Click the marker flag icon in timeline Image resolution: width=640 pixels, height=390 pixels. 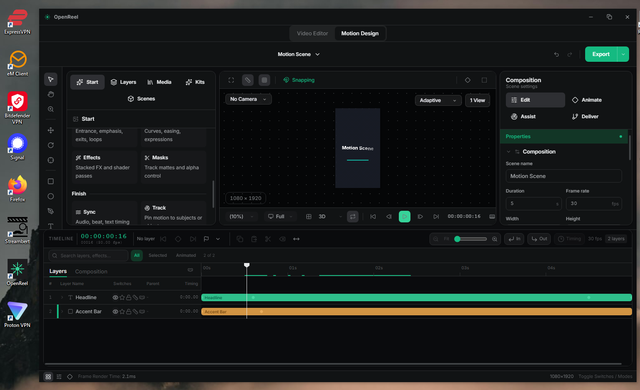point(207,239)
